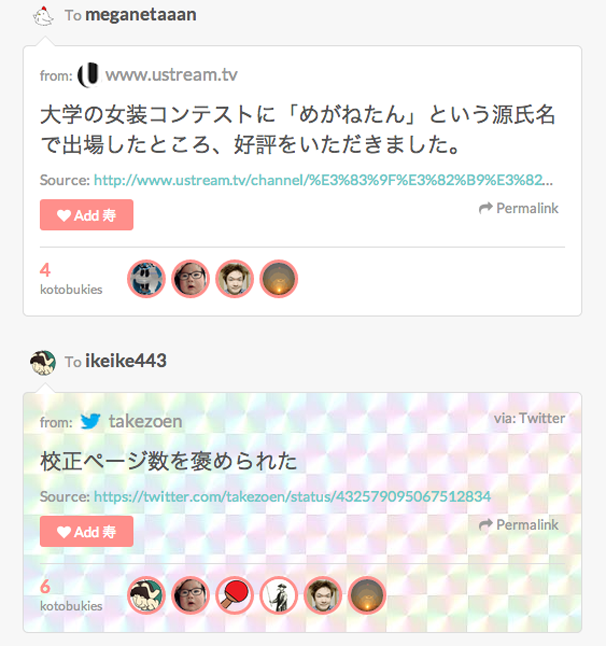Open the ikeike443 profile name
Viewport: 606px width, 646px height.
pos(126,361)
